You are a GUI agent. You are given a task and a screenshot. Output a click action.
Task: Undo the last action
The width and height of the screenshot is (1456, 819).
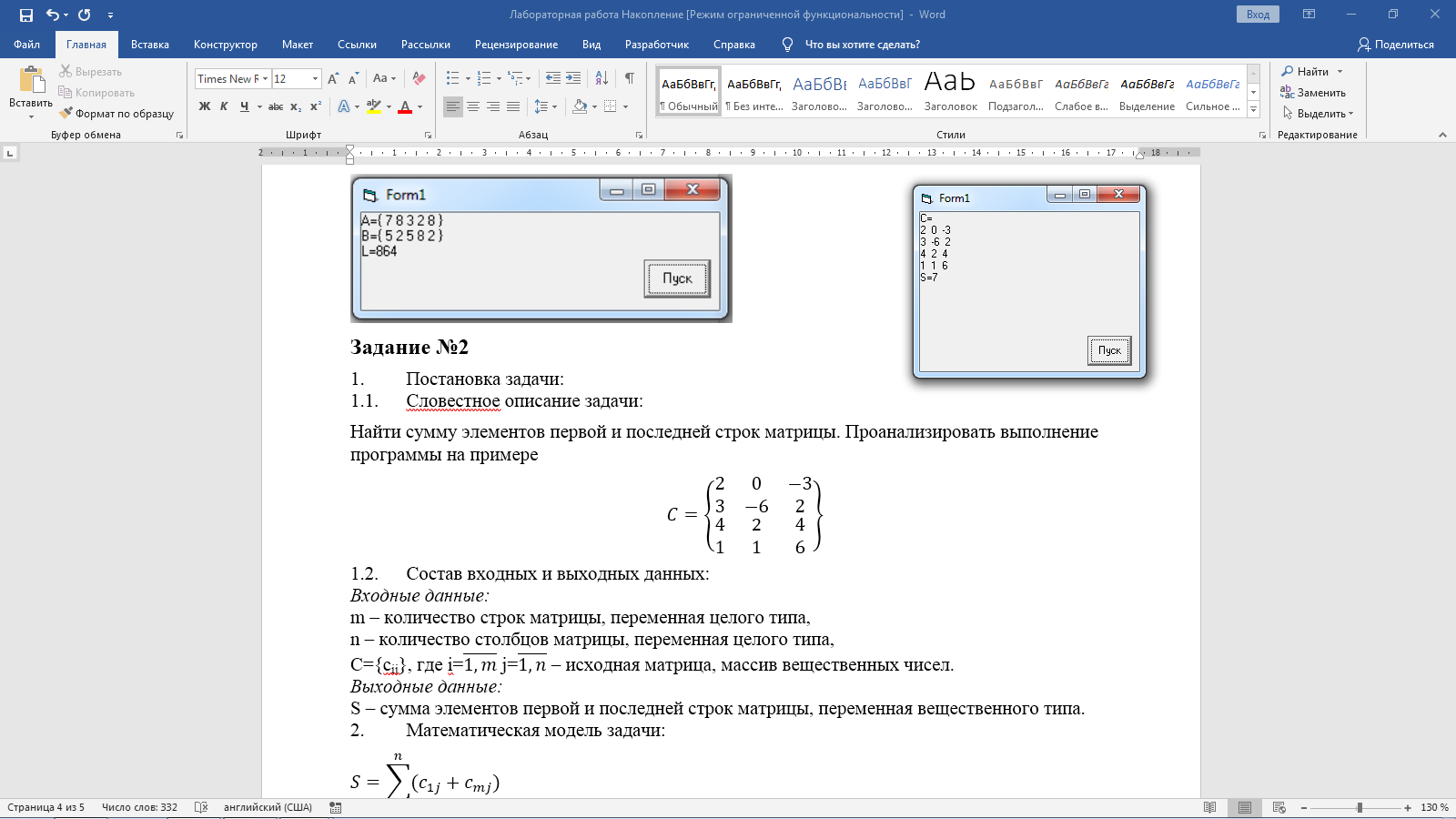(x=53, y=15)
